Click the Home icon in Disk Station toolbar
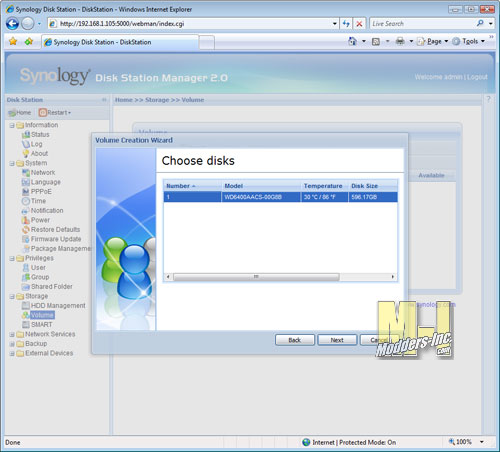Image resolution: width=500 pixels, height=452 pixels. (x=12, y=113)
